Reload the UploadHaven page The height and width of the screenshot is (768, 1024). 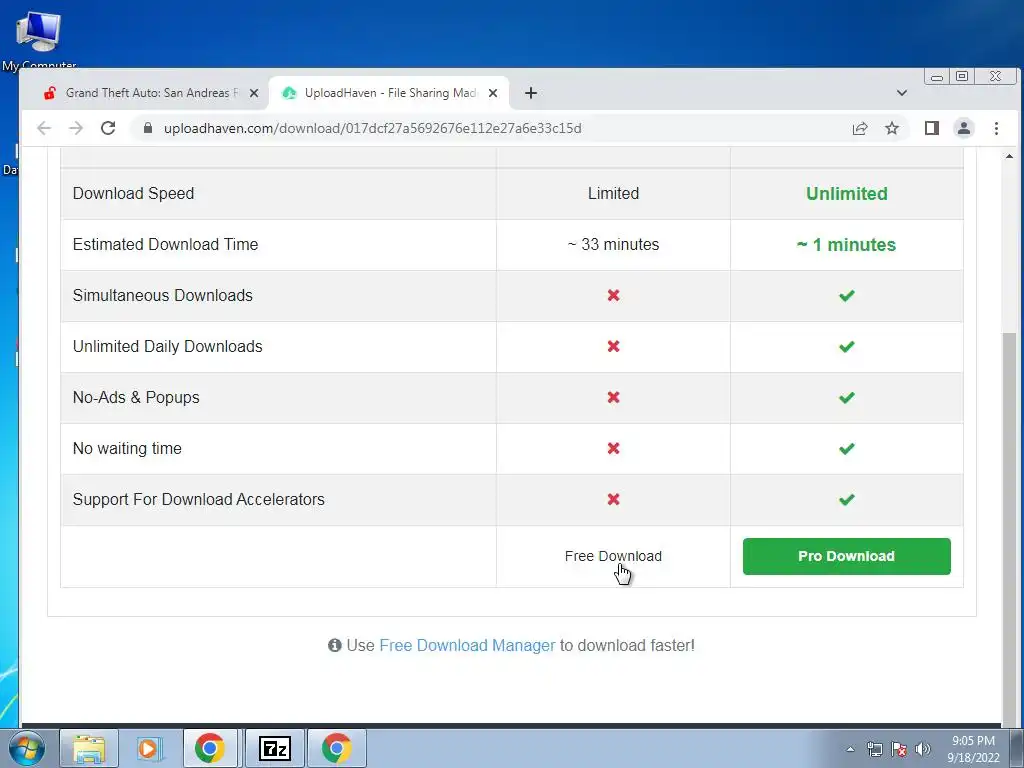click(x=108, y=128)
